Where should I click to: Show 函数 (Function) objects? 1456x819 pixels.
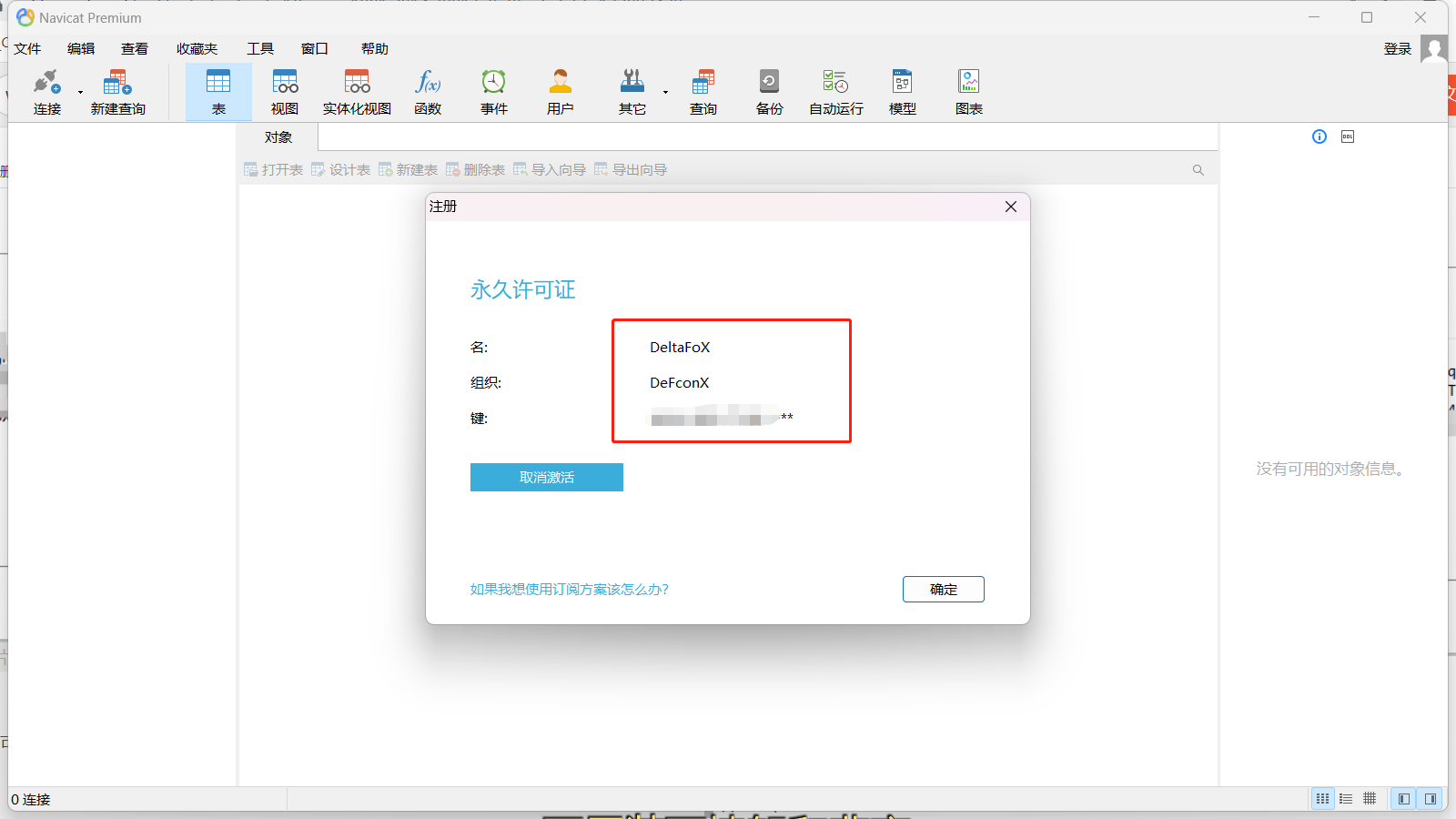point(428,92)
